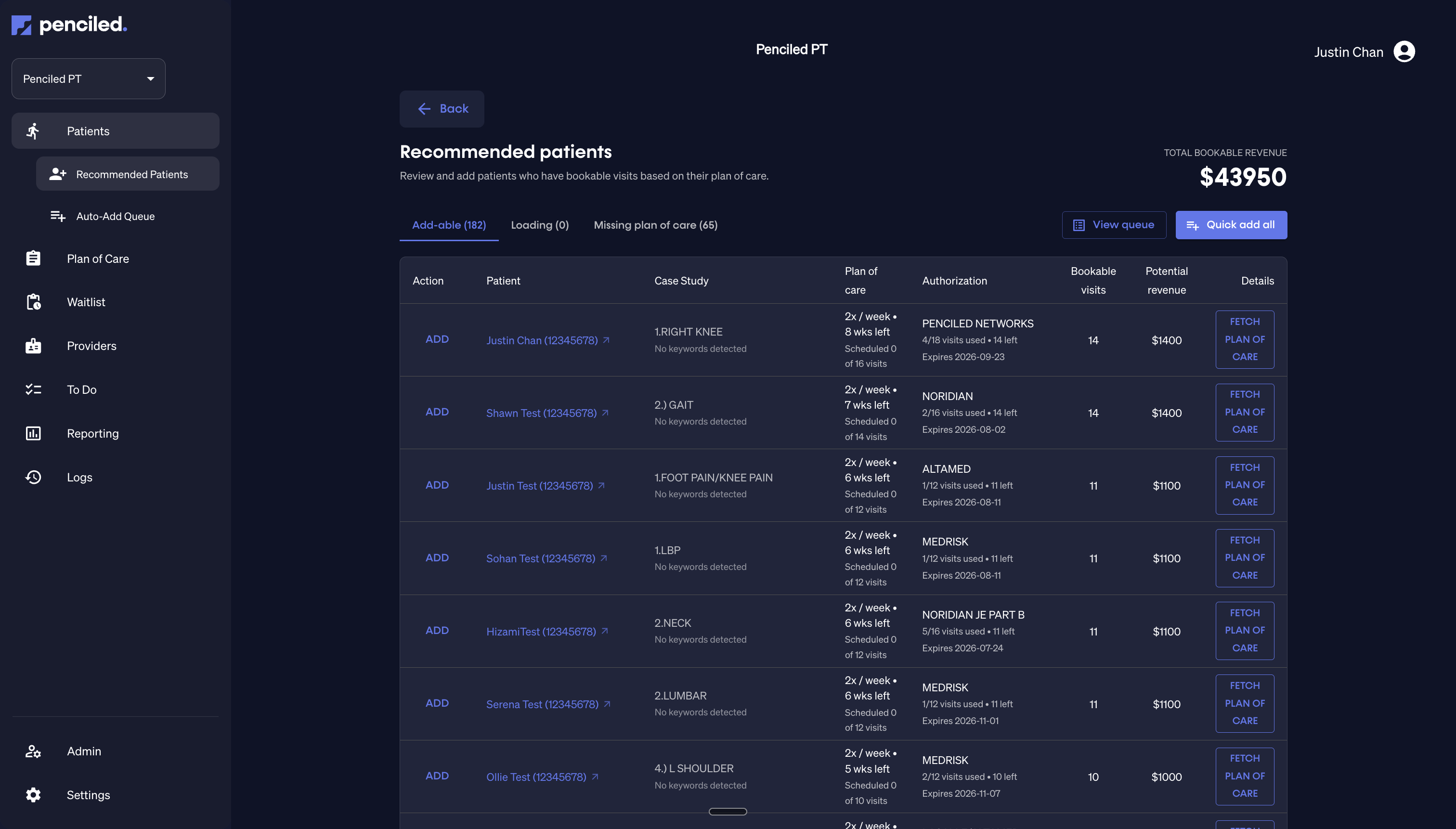
Task: Click ADD for Justin Chan
Action: [x=437, y=339]
